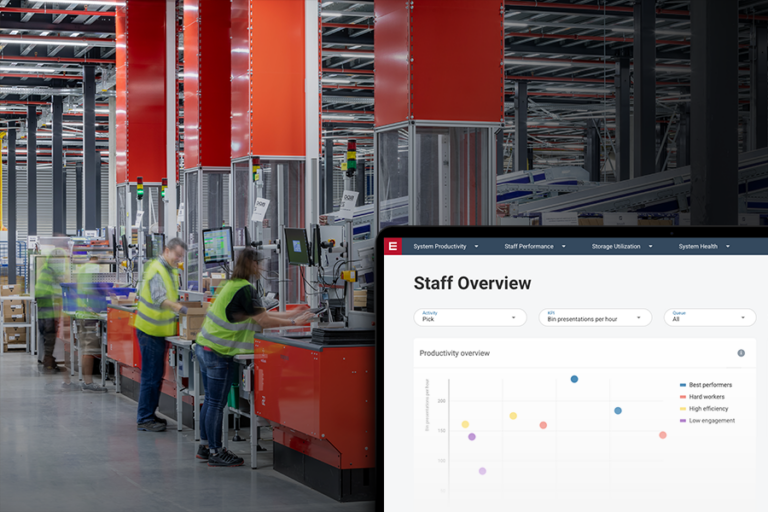This screenshot has width=768, height=512.
Task: Expand the Staff Performance dropdown arrow
Action: 563,246
